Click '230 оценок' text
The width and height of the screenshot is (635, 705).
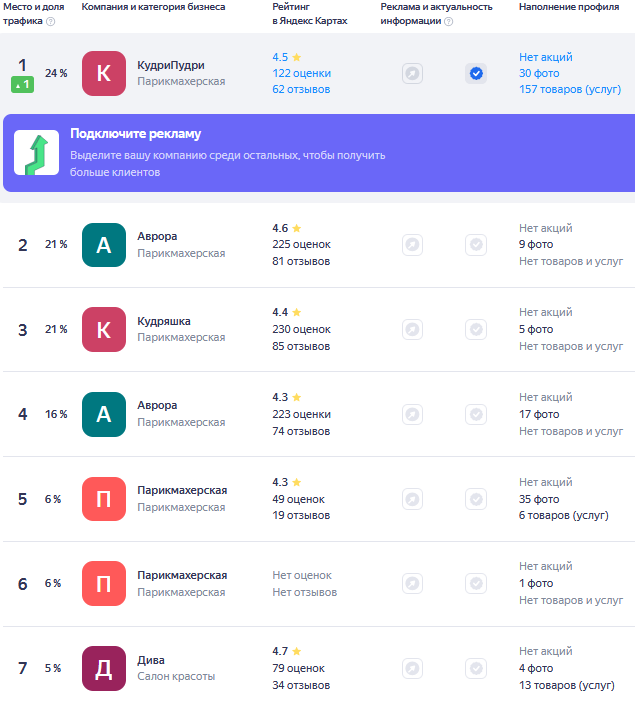click(x=301, y=330)
